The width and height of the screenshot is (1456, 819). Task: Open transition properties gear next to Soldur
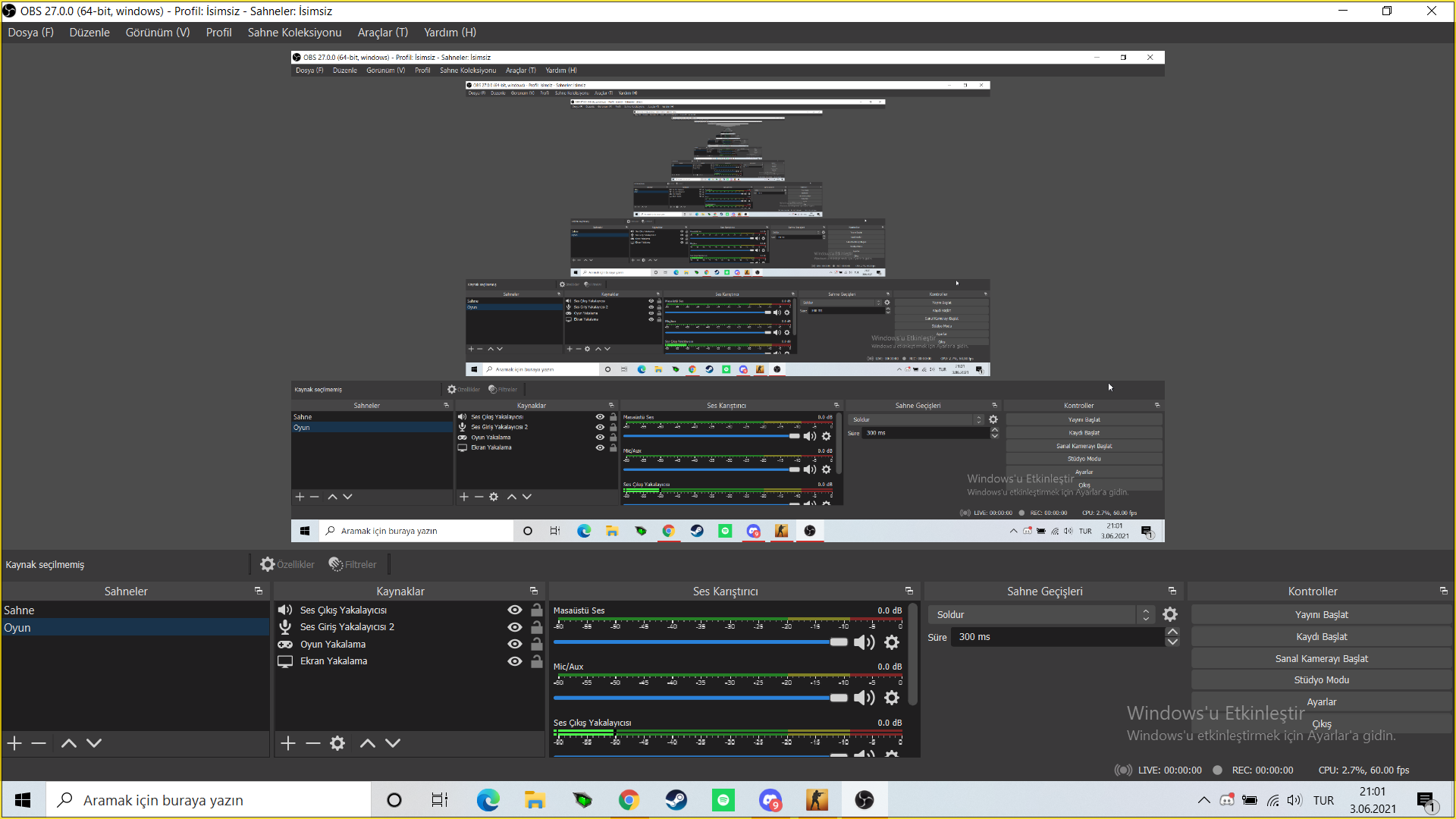click(x=1170, y=615)
